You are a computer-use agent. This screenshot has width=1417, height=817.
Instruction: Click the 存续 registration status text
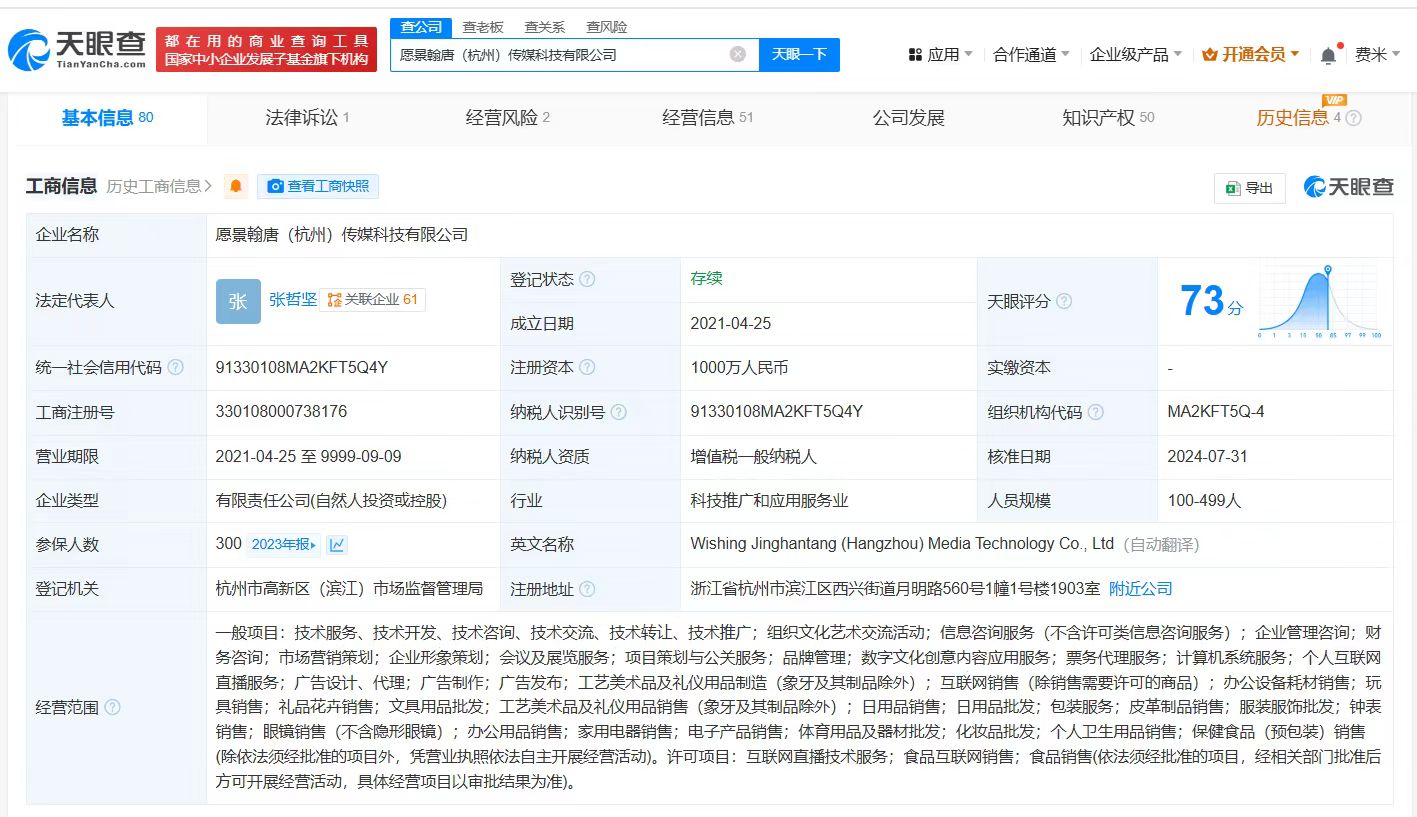[x=706, y=279]
